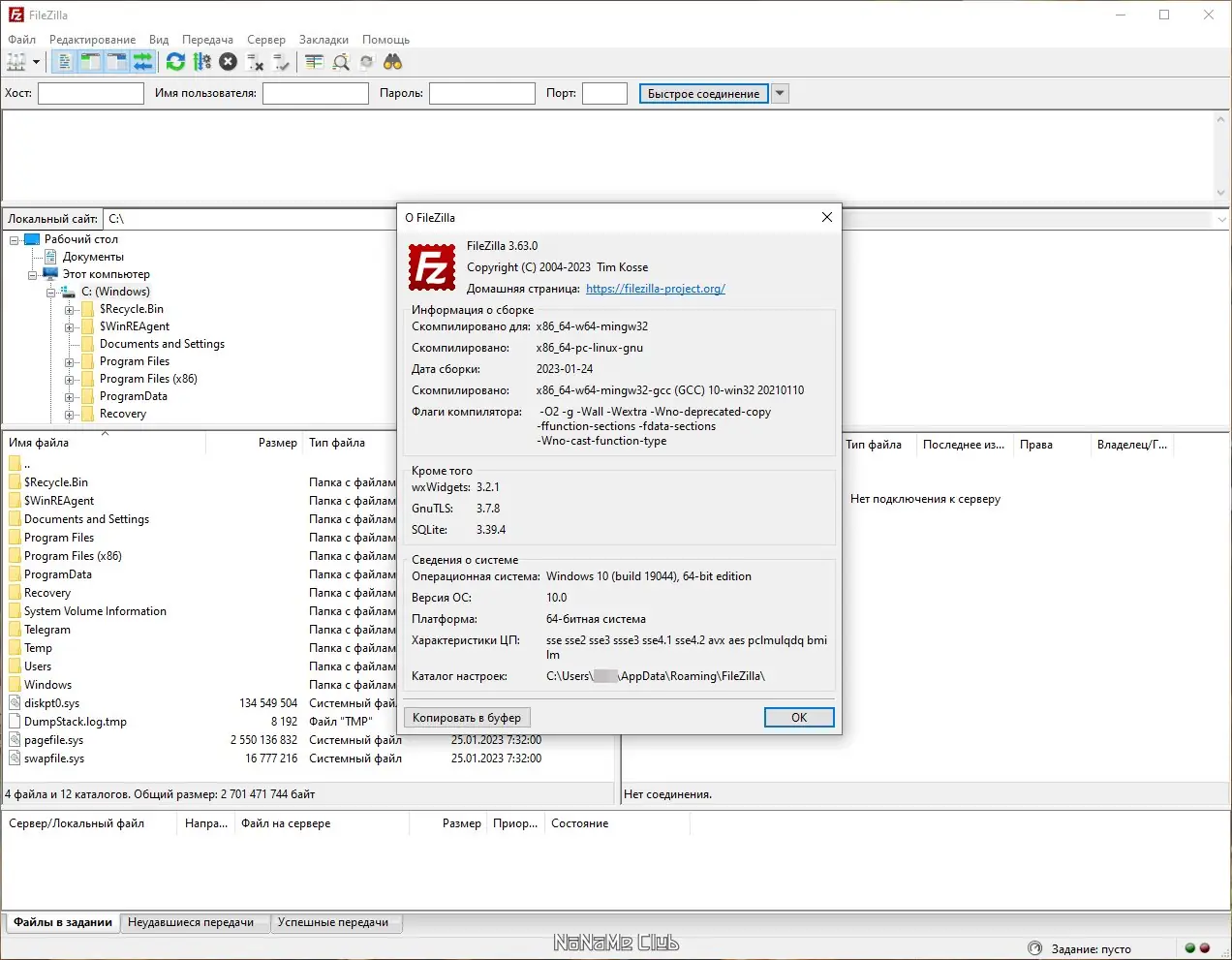Disconnect from the current server
The image size is (1232, 960).
(255, 62)
